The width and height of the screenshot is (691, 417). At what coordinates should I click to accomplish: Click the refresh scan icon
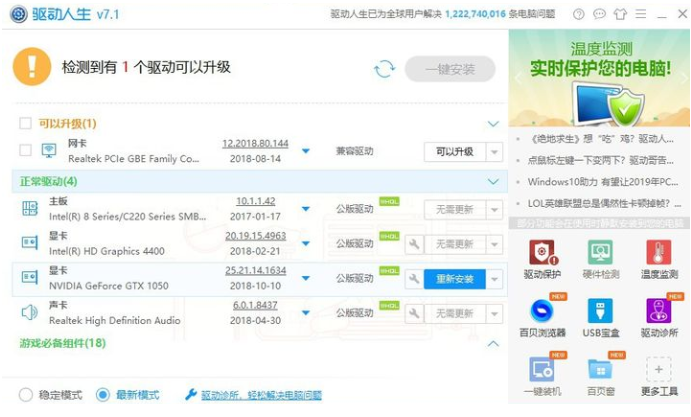click(x=384, y=69)
